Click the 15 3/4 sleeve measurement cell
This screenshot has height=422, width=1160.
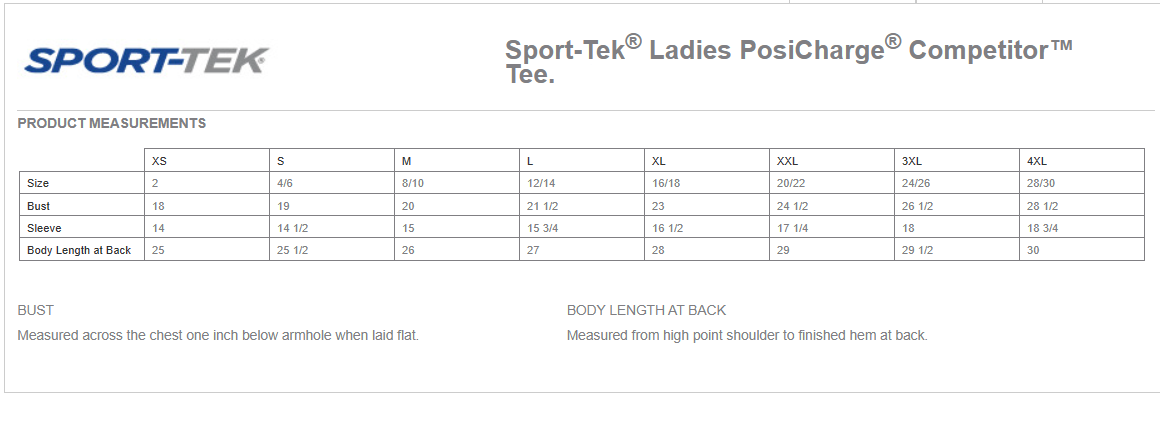pyautogui.click(x=543, y=228)
